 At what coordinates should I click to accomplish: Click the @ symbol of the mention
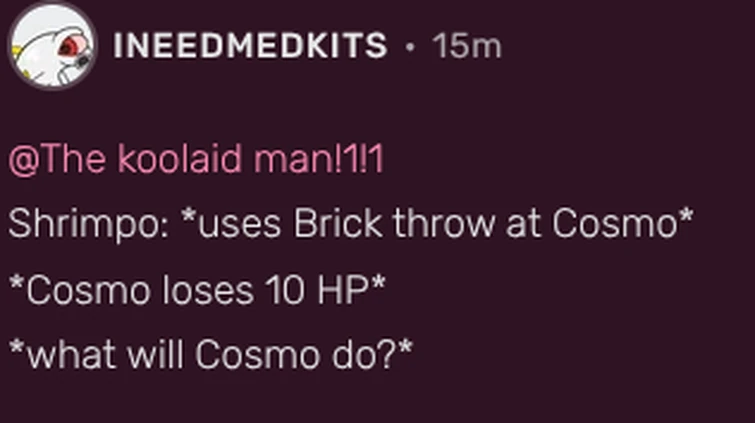click(24, 160)
